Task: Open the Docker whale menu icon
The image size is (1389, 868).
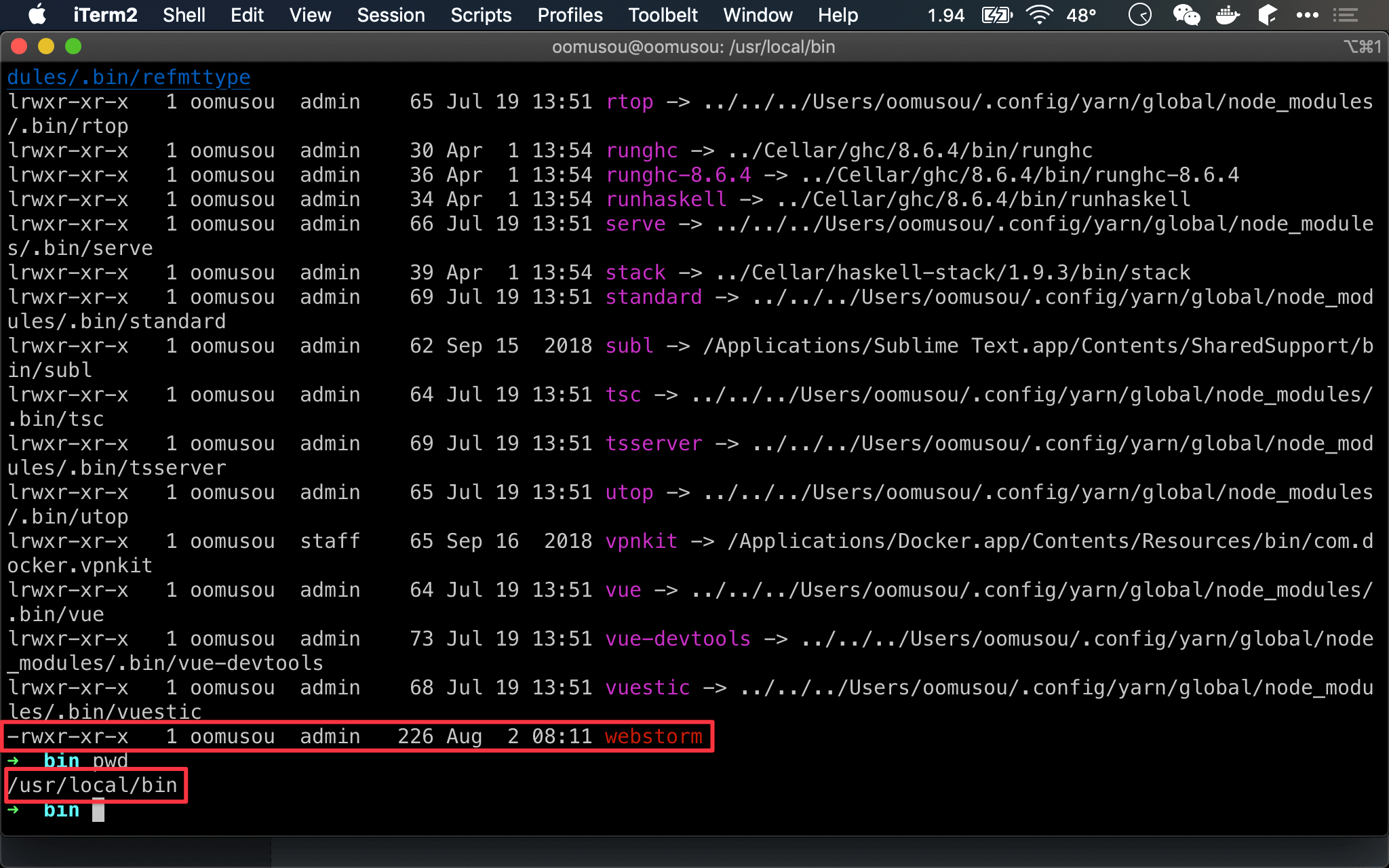Action: coord(1228,15)
